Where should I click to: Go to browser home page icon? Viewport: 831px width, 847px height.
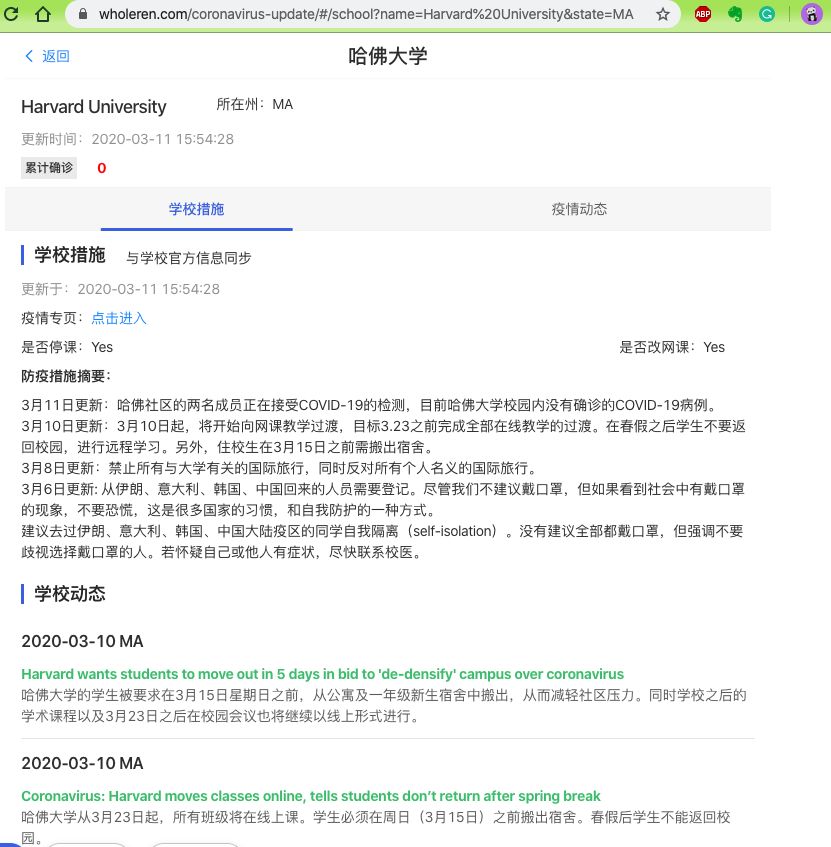(42, 15)
